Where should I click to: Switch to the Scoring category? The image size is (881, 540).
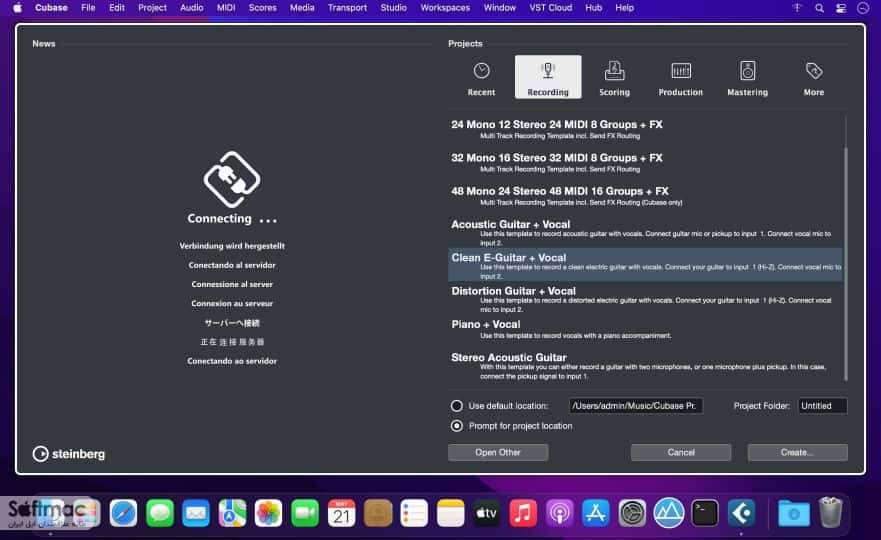(x=614, y=78)
